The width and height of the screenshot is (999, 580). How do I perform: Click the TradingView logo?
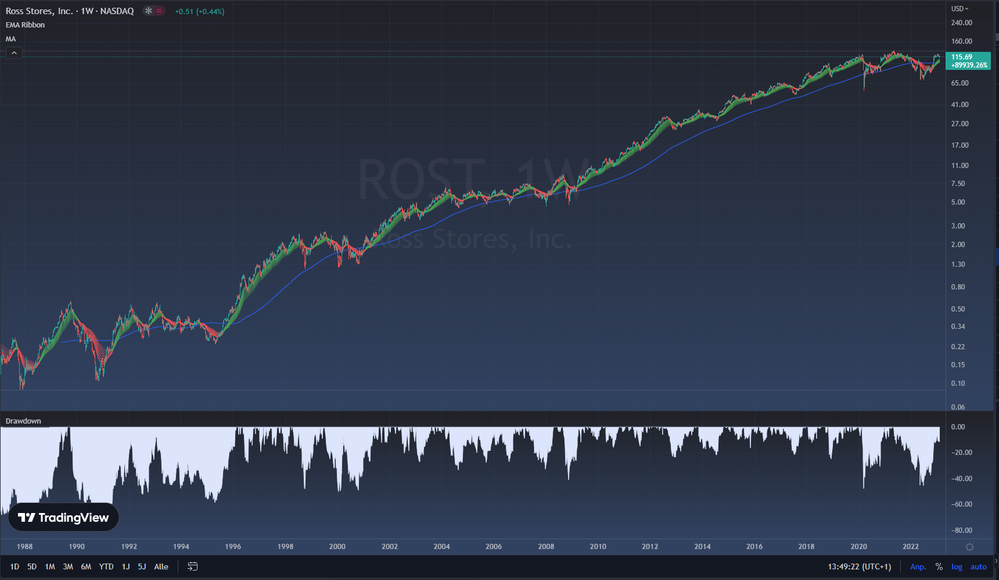click(63, 518)
